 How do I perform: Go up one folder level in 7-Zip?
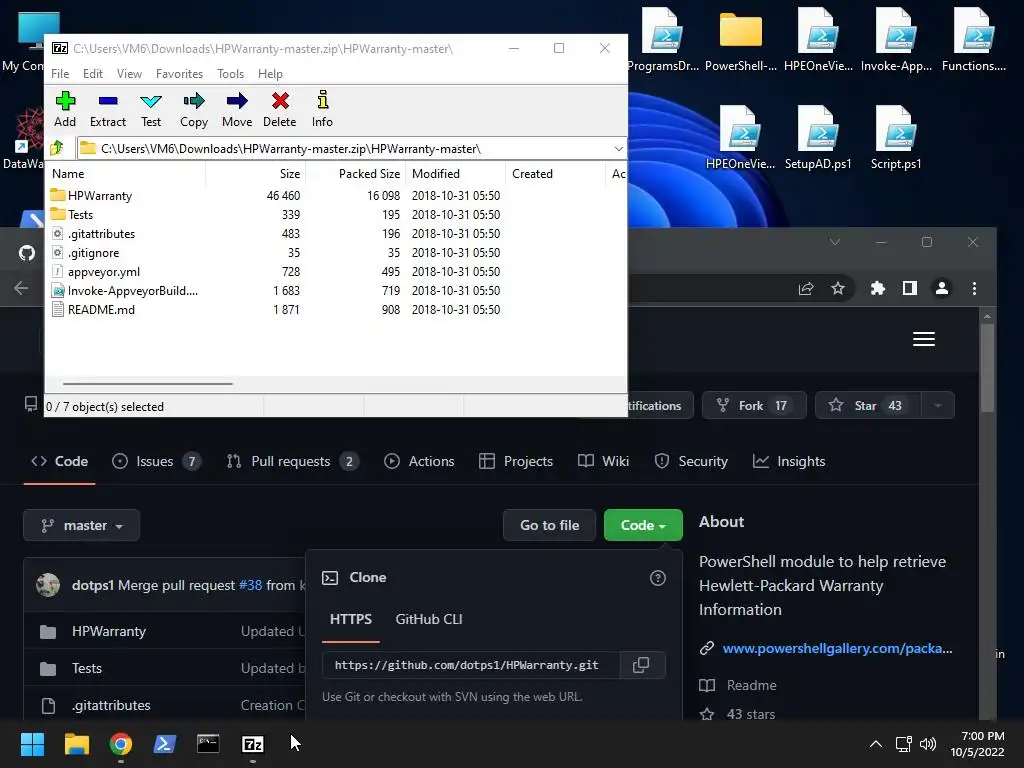57,148
